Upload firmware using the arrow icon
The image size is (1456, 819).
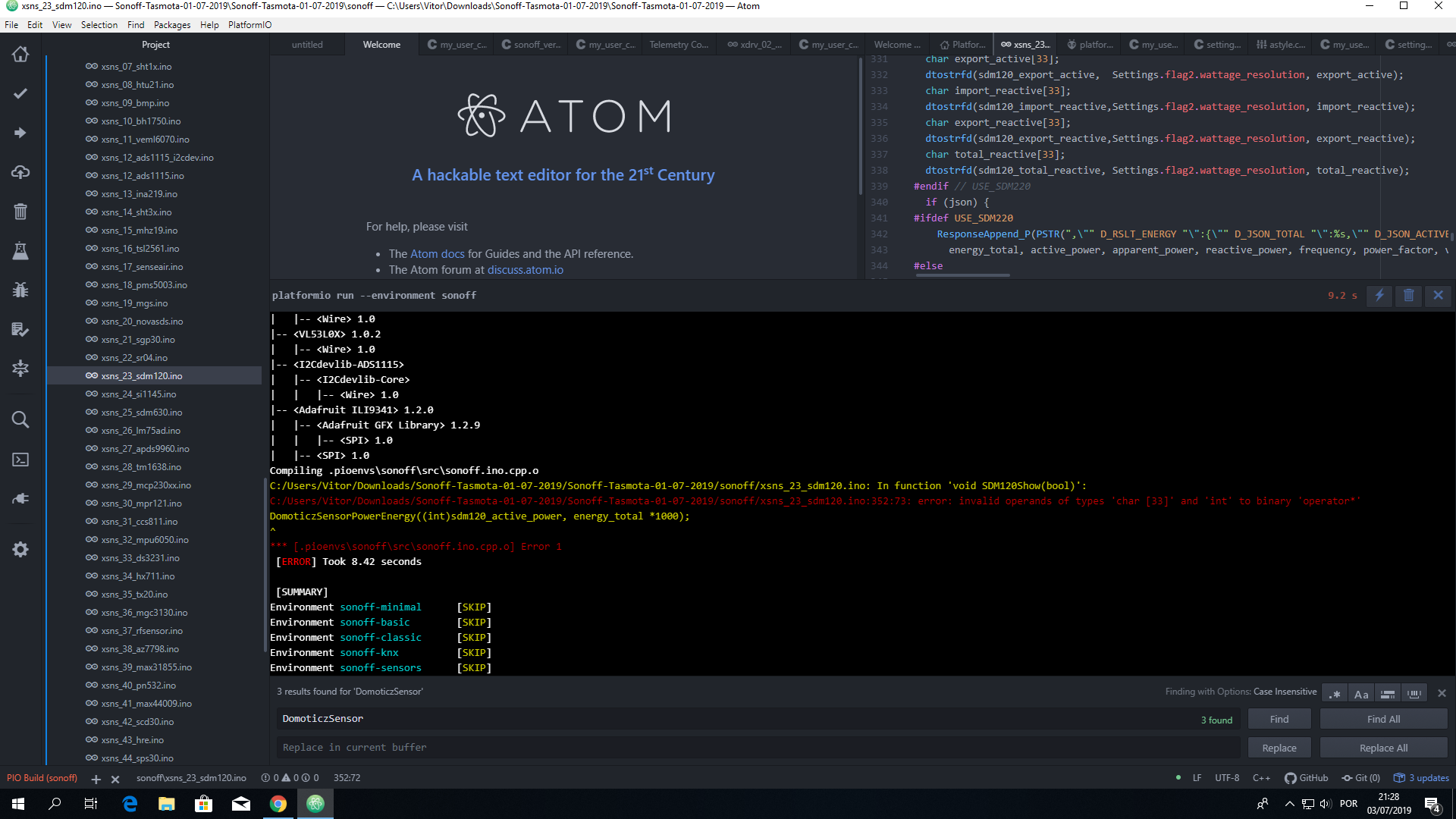[x=20, y=133]
